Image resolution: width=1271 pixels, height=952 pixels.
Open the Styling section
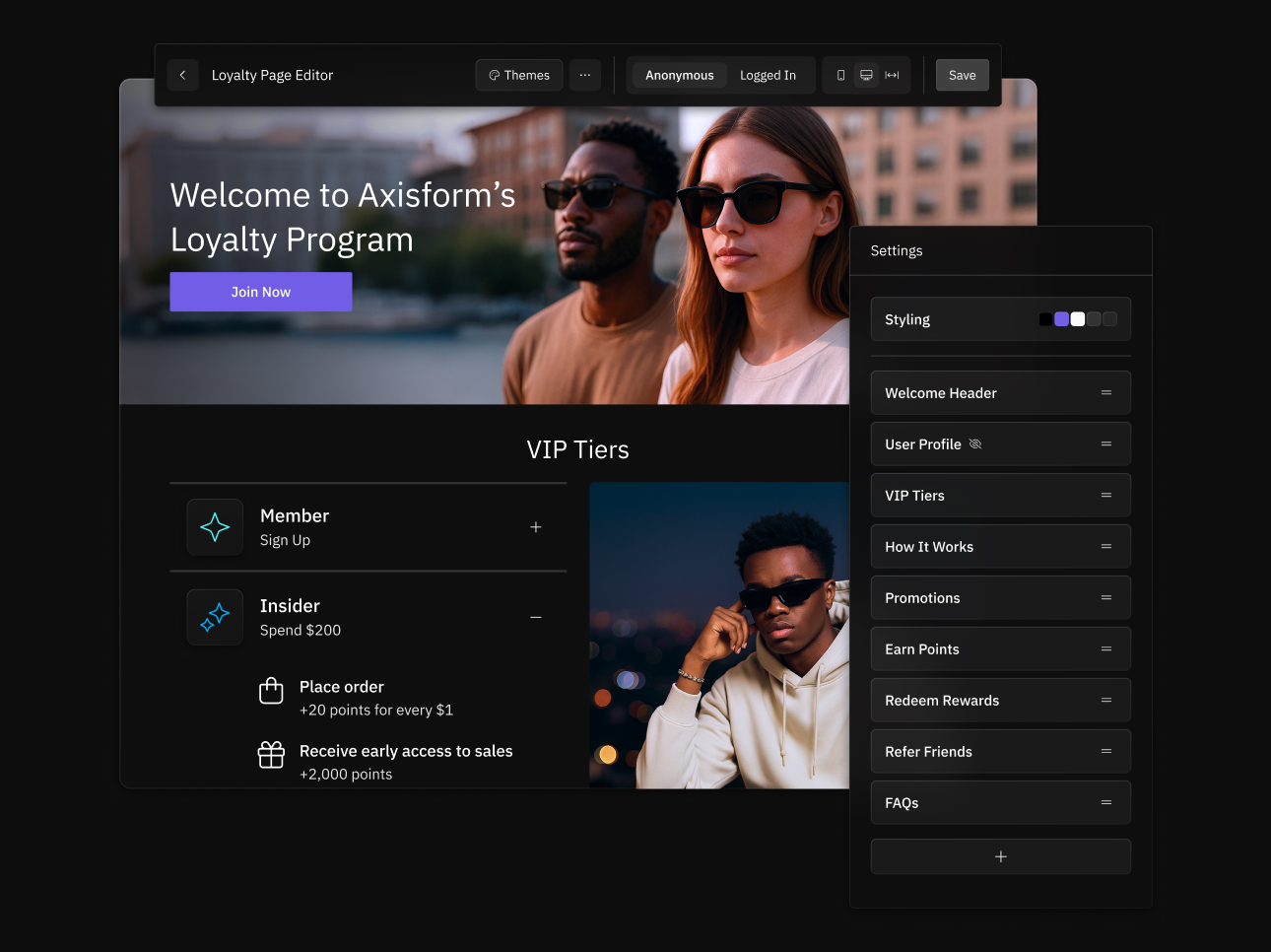click(x=907, y=318)
